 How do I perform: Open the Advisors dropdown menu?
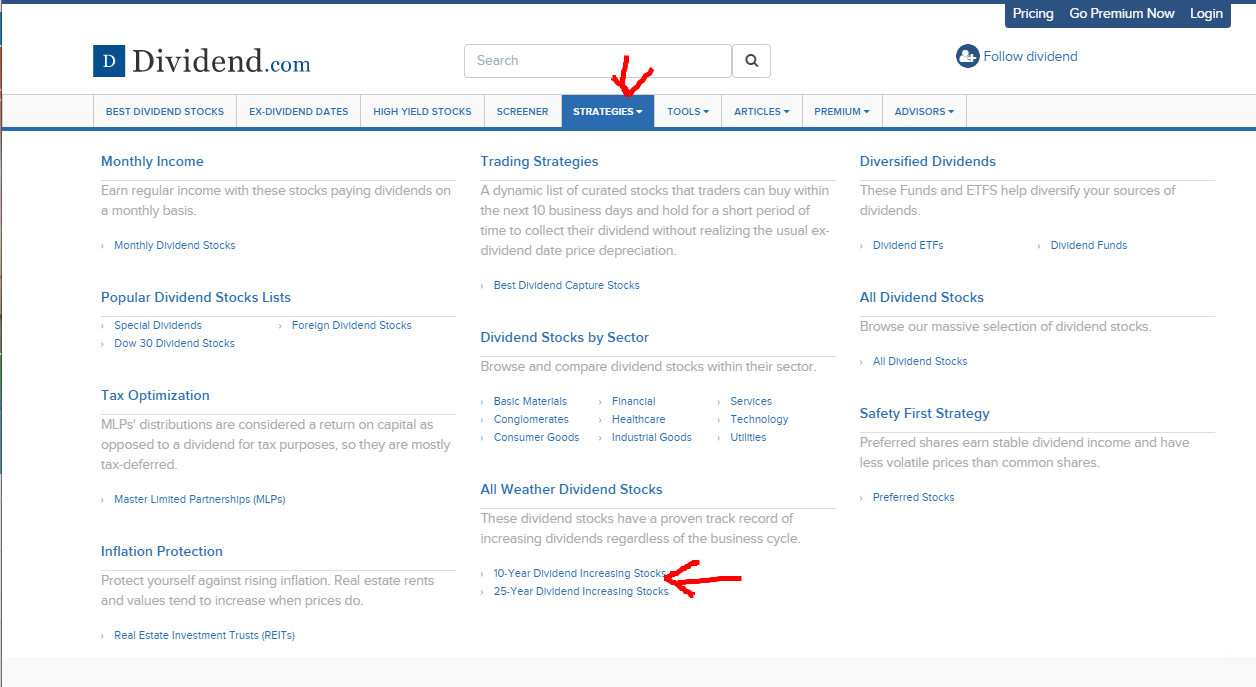click(924, 111)
